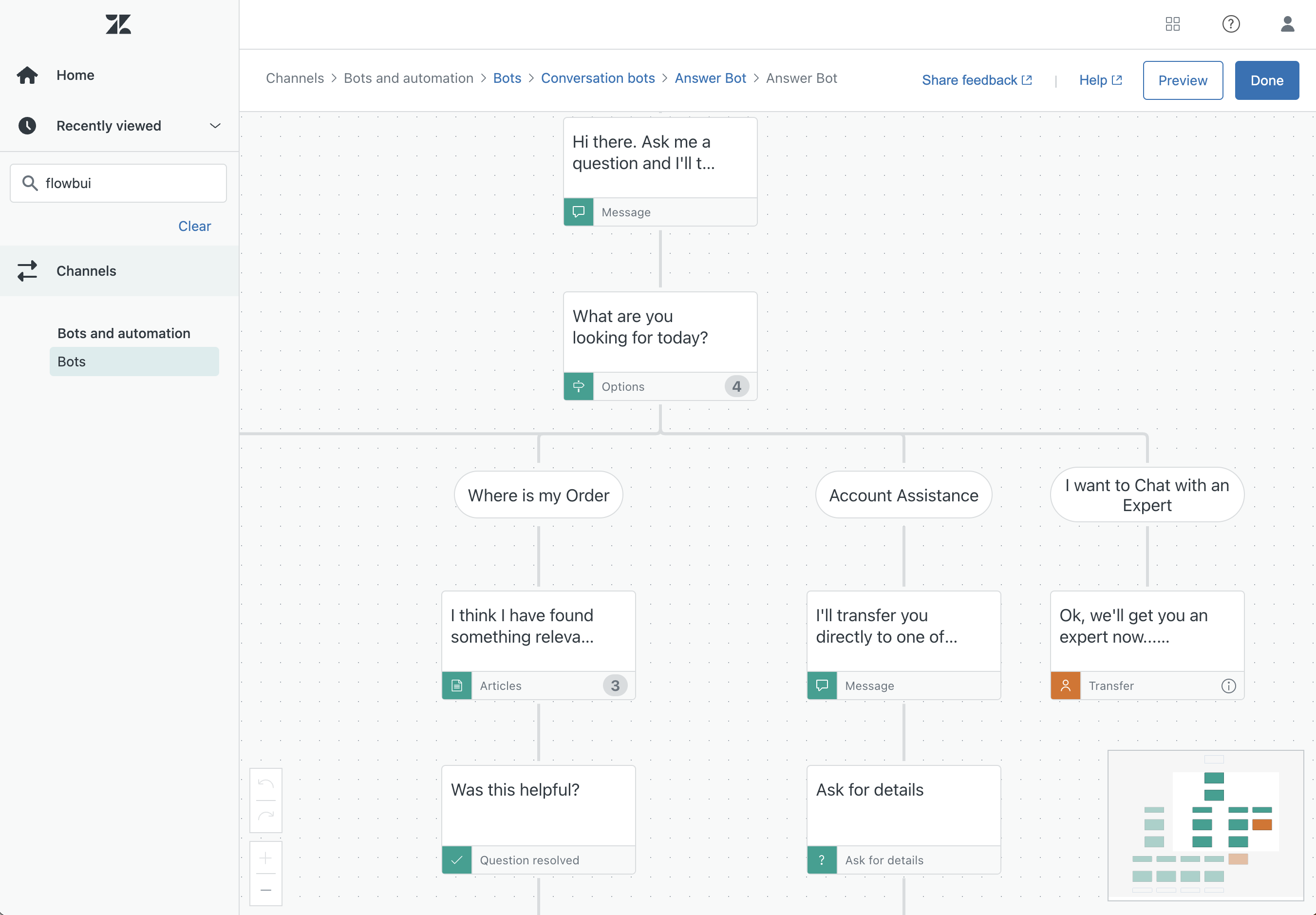Open the help question mark icon
The height and width of the screenshot is (915, 1316).
[1231, 24]
